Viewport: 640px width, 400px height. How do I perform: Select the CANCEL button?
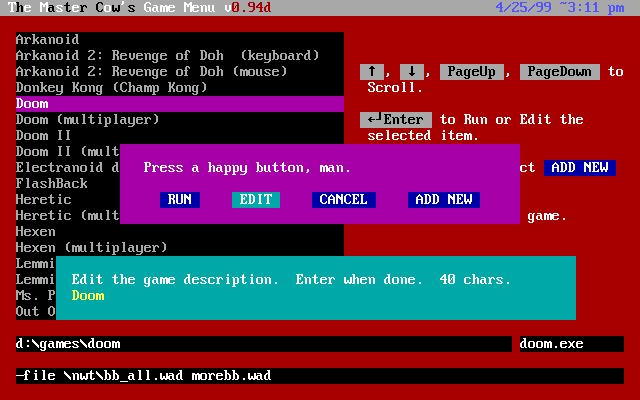click(x=344, y=200)
